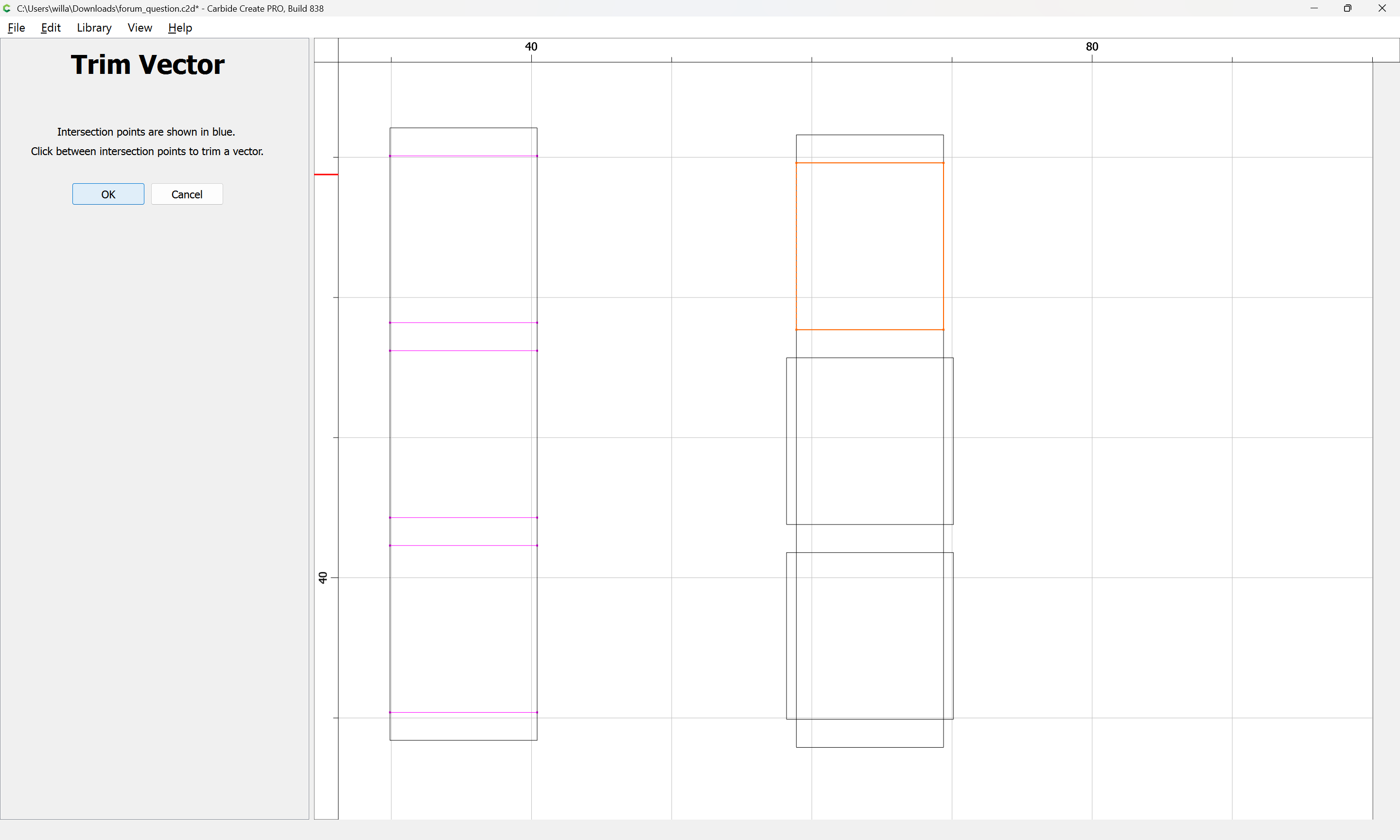Click the tall left rectangle's top edge
1400x840 pixels.
pyautogui.click(x=463, y=128)
